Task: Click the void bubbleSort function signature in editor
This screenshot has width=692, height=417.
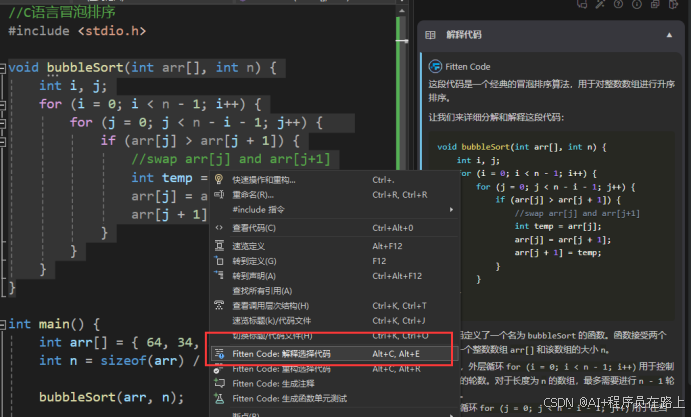Action: click(142, 68)
